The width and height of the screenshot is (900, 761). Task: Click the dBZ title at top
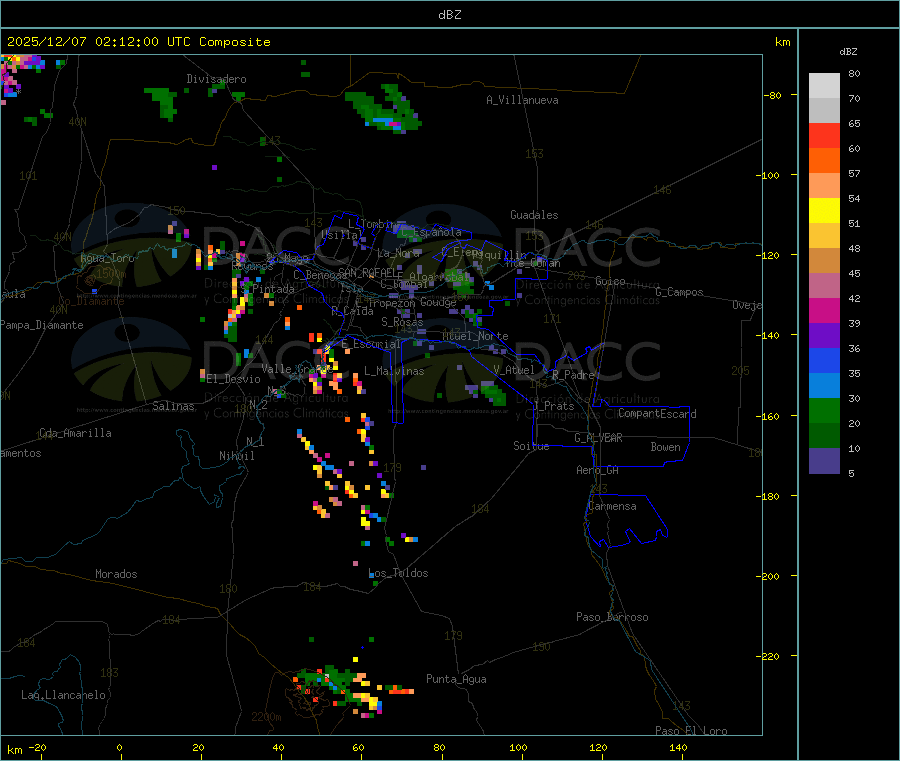(x=449, y=15)
